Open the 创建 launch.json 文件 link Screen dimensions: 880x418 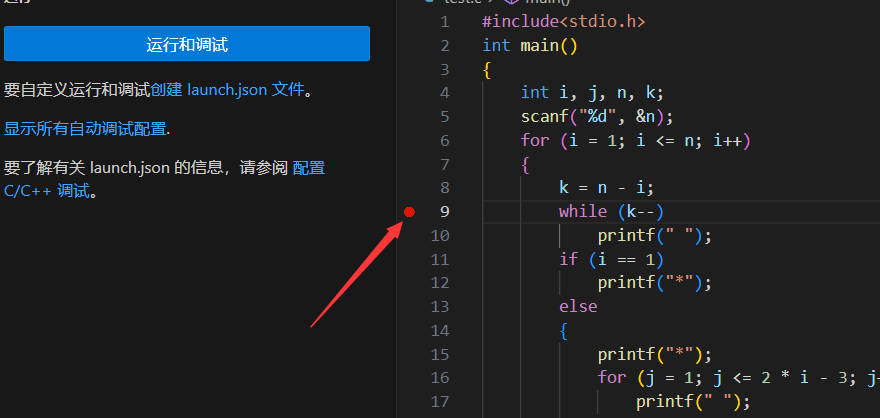coord(227,90)
